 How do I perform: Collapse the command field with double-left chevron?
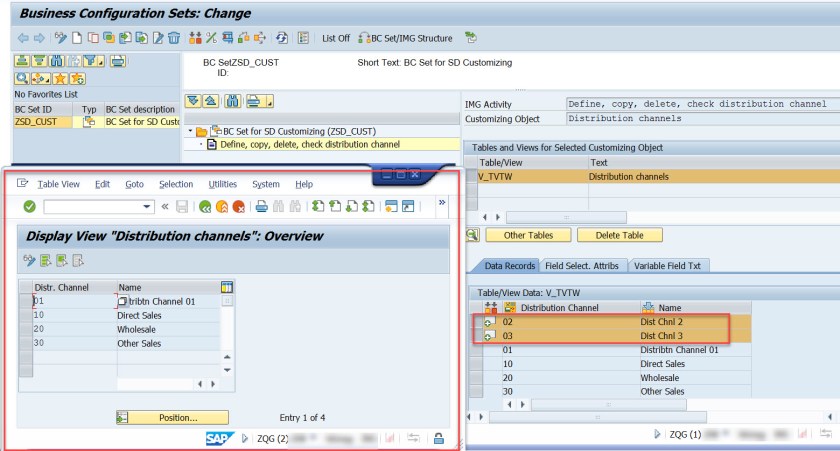(165, 207)
